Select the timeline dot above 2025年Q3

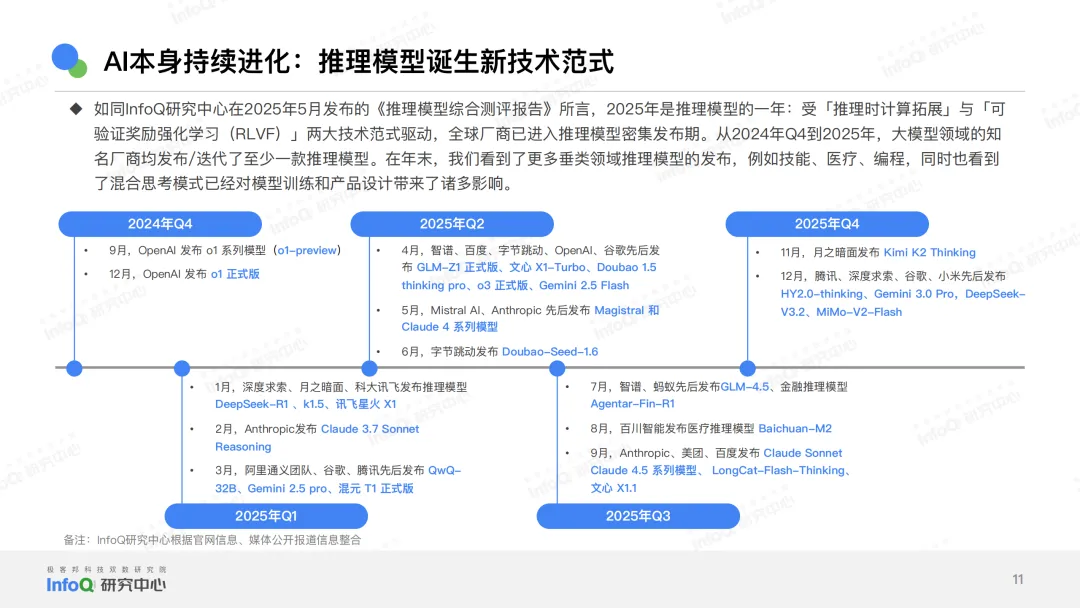click(557, 368)
